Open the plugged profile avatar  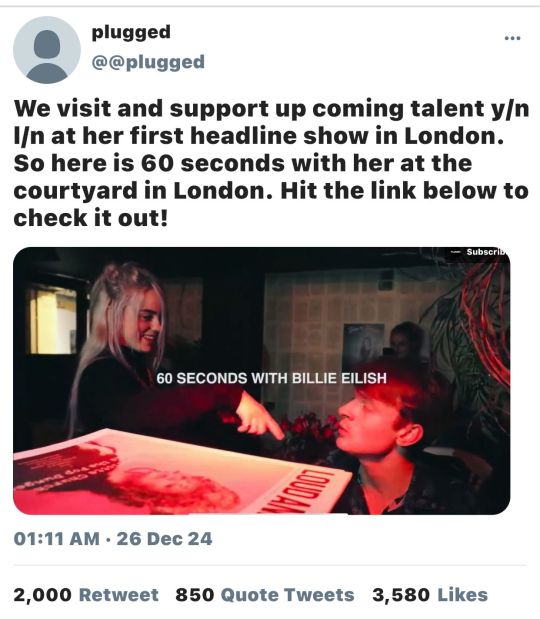pos(47,50)
